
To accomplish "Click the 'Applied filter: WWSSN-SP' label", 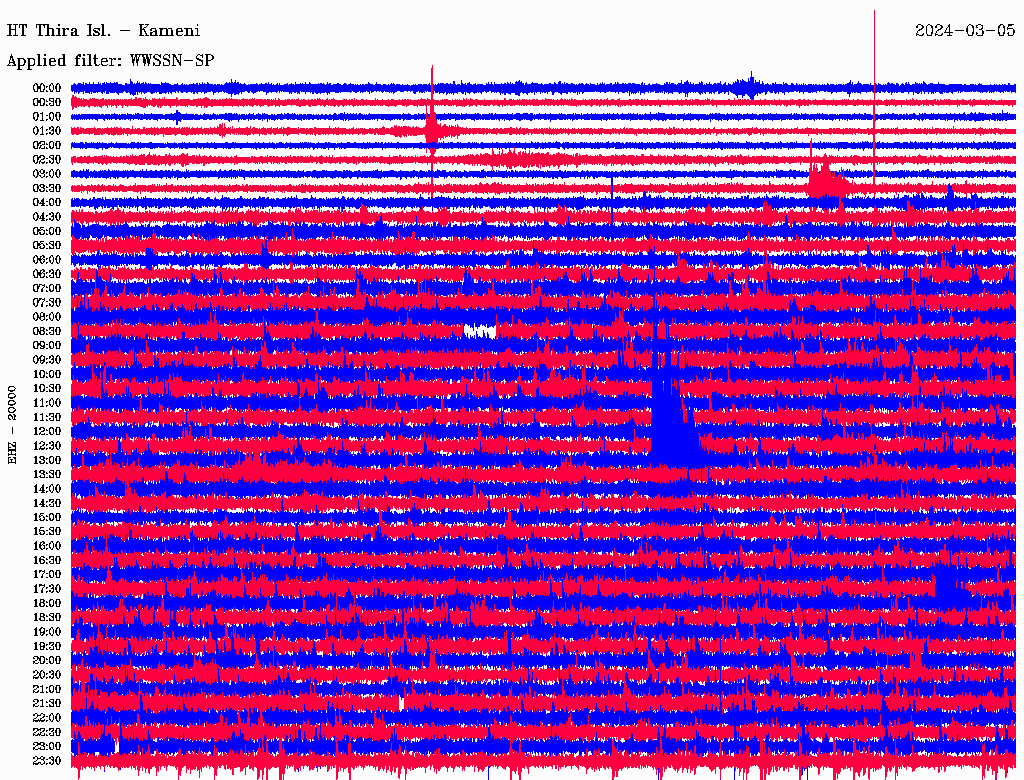I will pyautogui.click(x=110, y=61).
